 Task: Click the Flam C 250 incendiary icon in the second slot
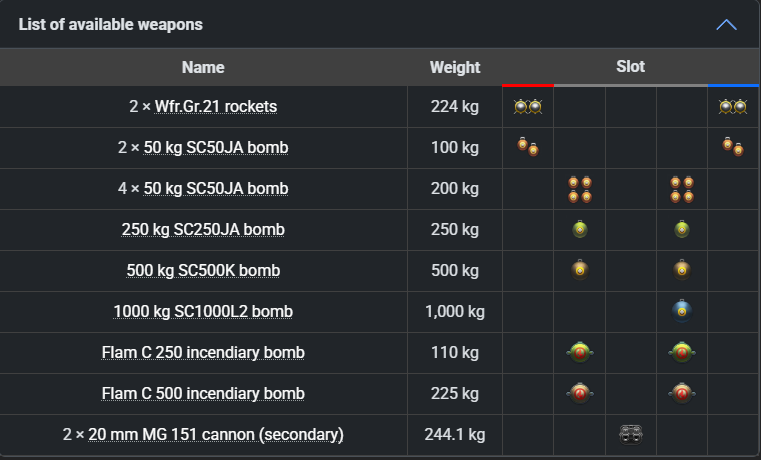579,353
